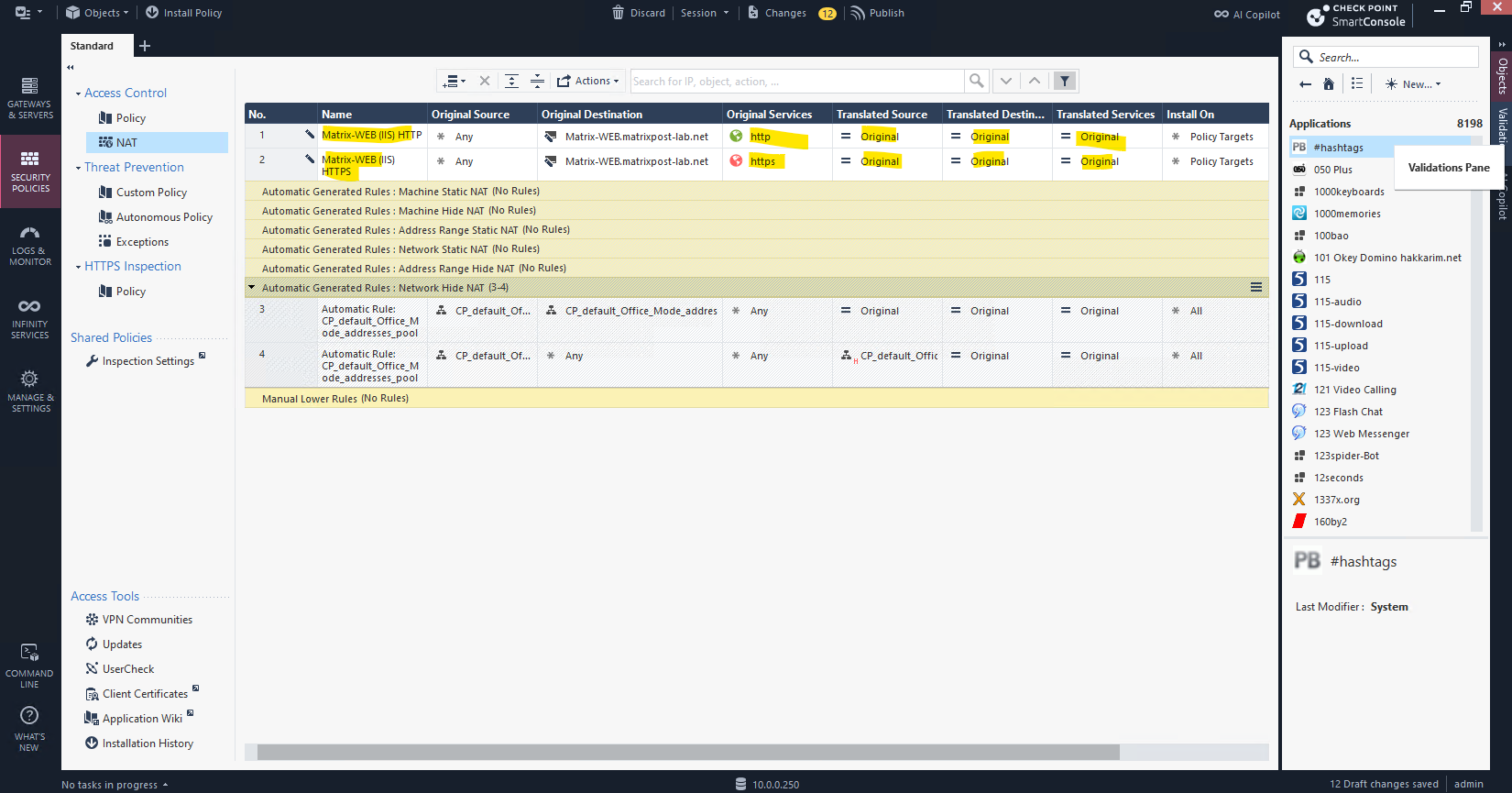Toggle the rulebase filter funnel
The width and height of the screenshot is (1512, 793).
tap(1065, 81)
